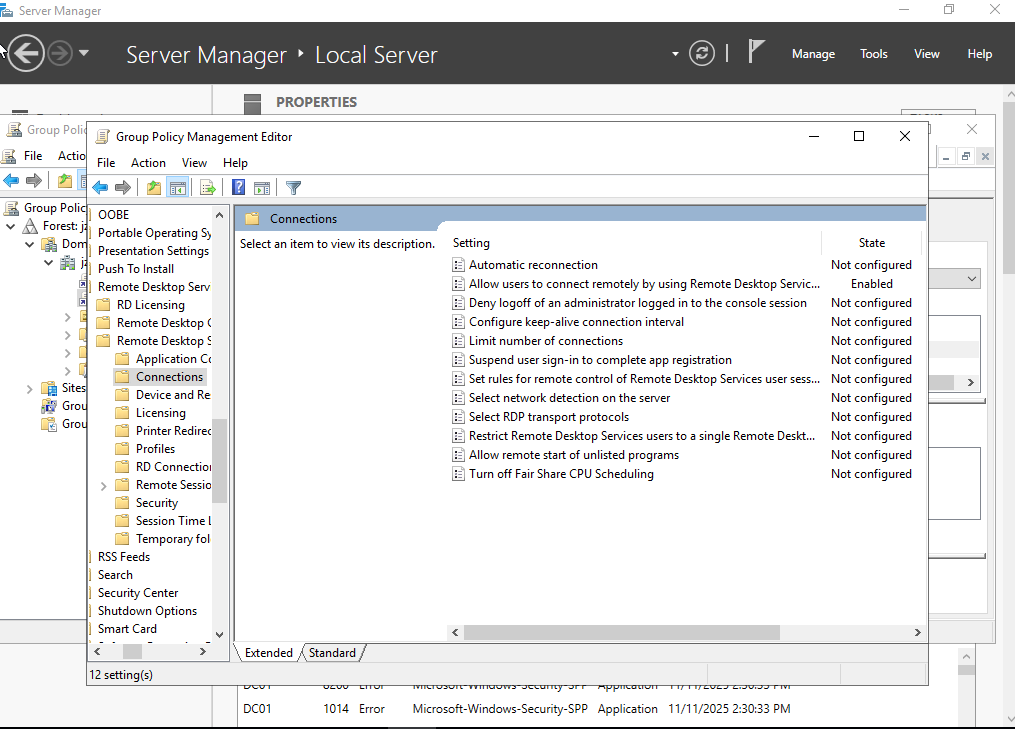Click the Up one level folder icon
The width and height of the screenshot is (1015, 729).
click(153, 187)
